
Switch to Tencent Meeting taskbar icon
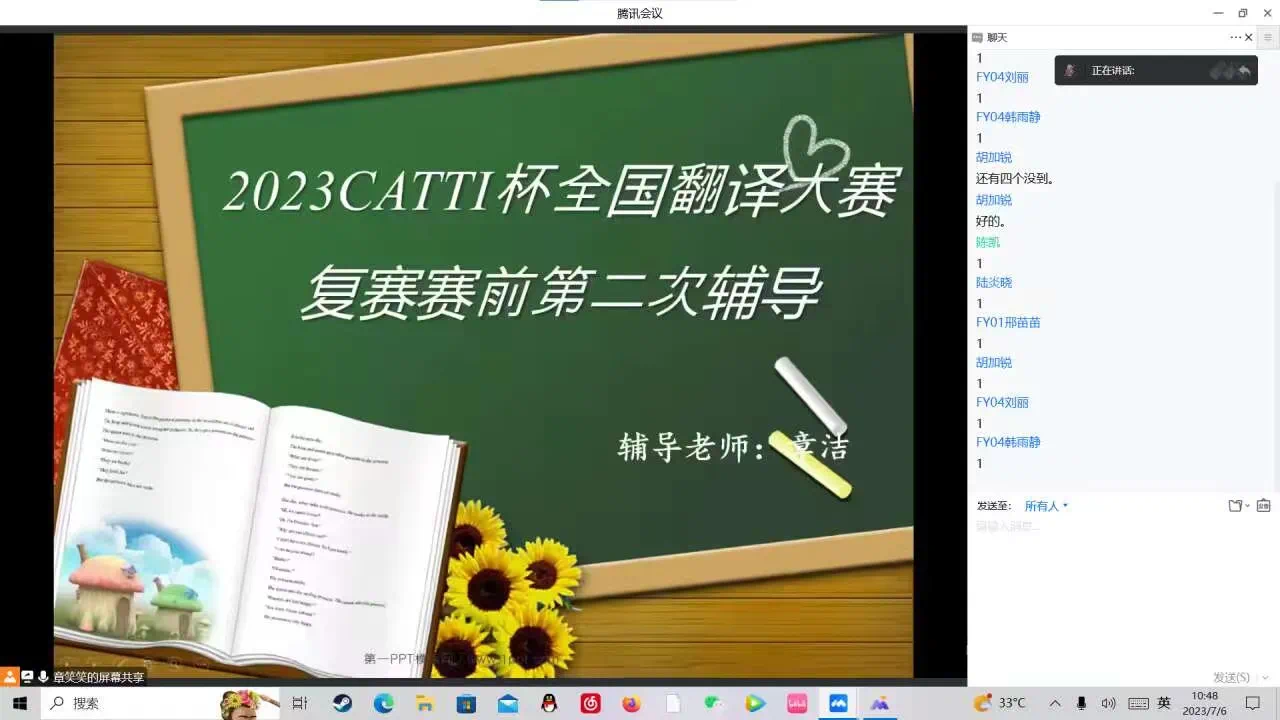pos(838,703)
